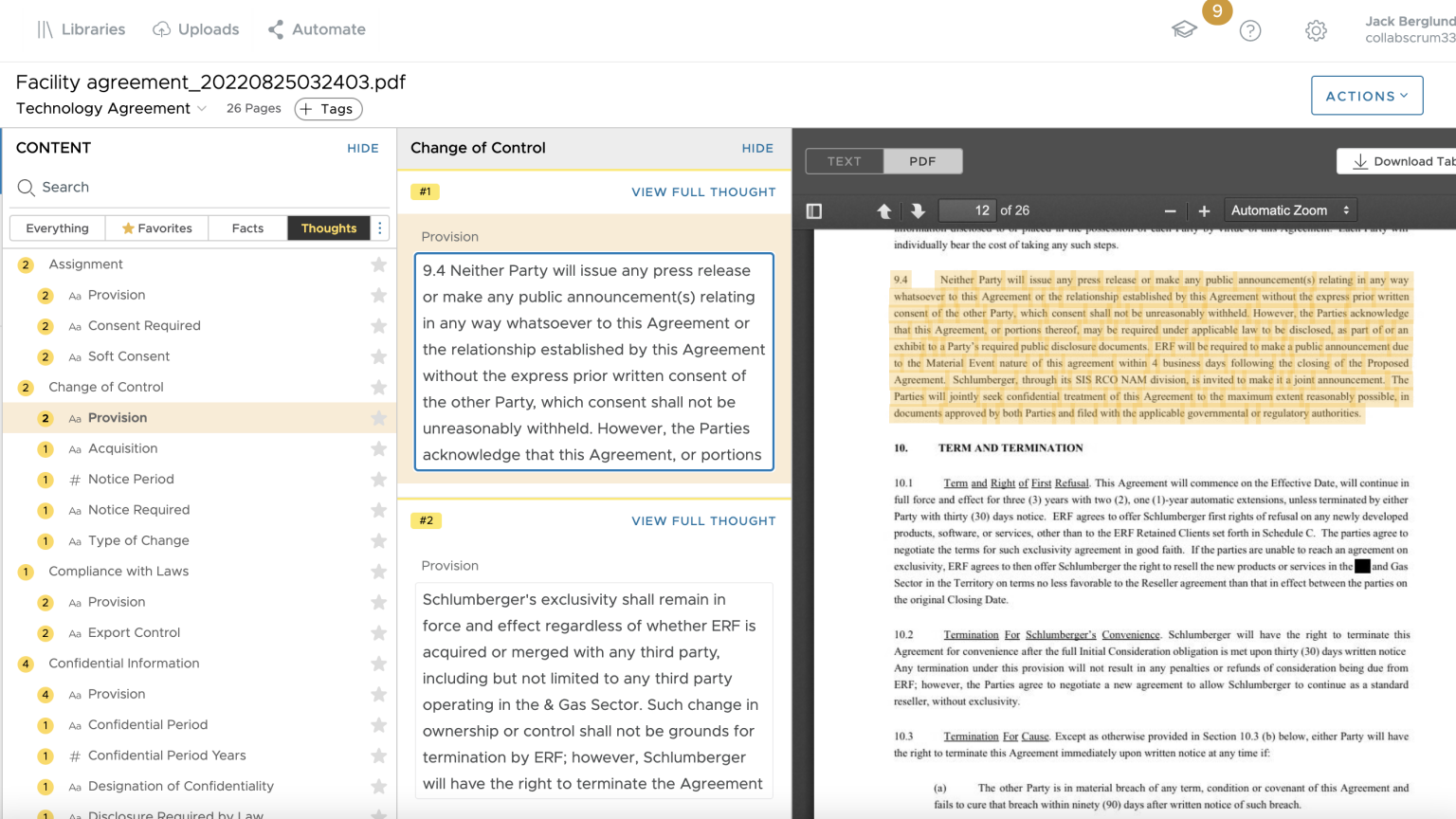The height and width of the screenshot is (819, 1456).
Task: Open the Automatic Zoom dropdown
Action: (x=1290, y=209)
